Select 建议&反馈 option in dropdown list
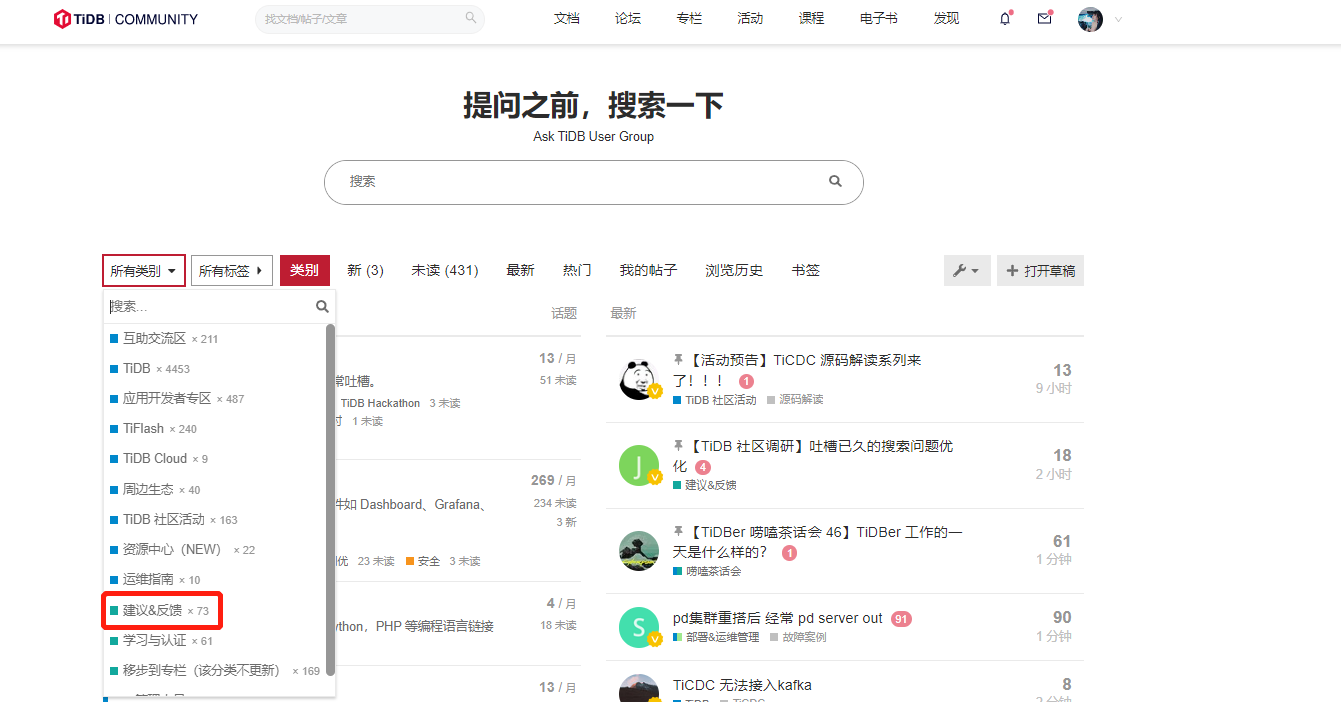Viewport: 1341px width, 702px height. (215, 610)
